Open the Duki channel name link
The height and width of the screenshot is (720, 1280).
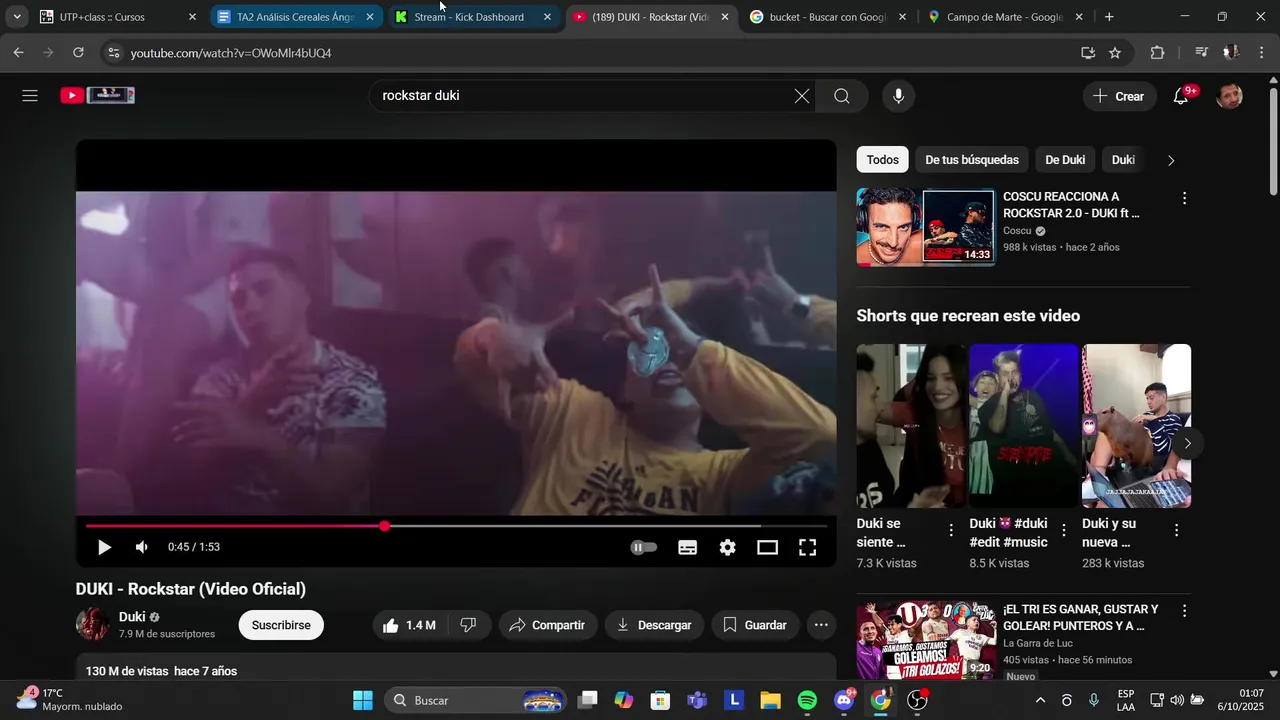coord(132,617)
